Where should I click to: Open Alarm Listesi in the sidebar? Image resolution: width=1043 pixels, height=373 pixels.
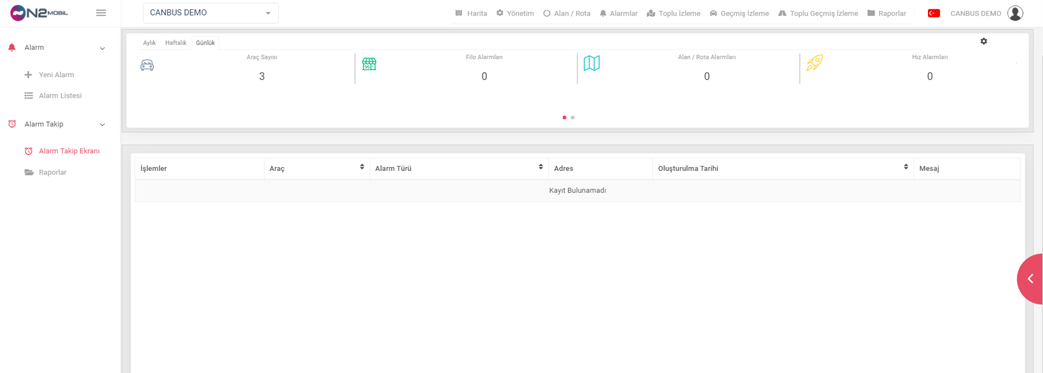pos(61,96)
